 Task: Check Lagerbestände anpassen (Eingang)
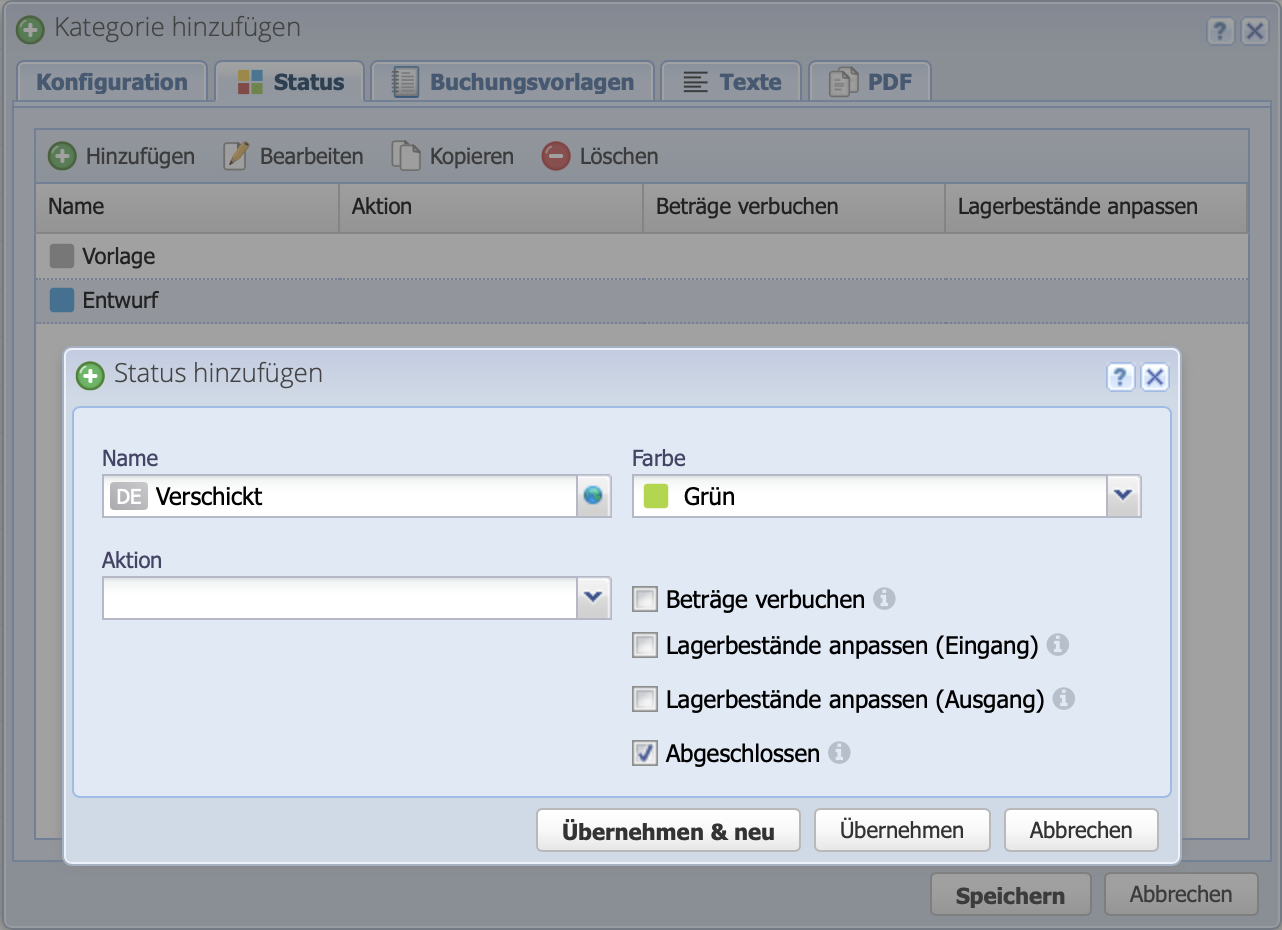pyautogui.click(x=644, y=645)
